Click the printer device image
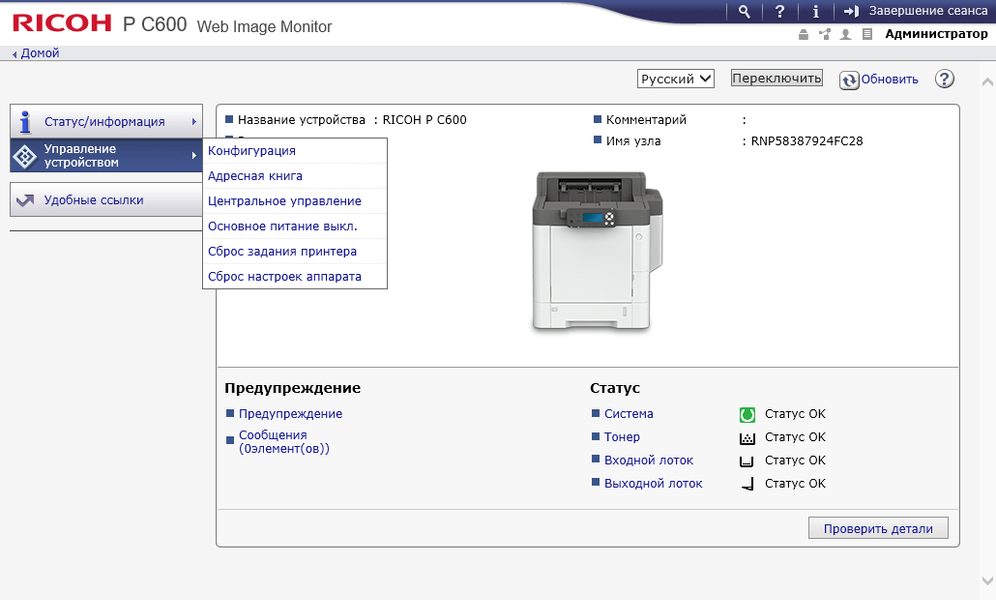 (596, 251)
